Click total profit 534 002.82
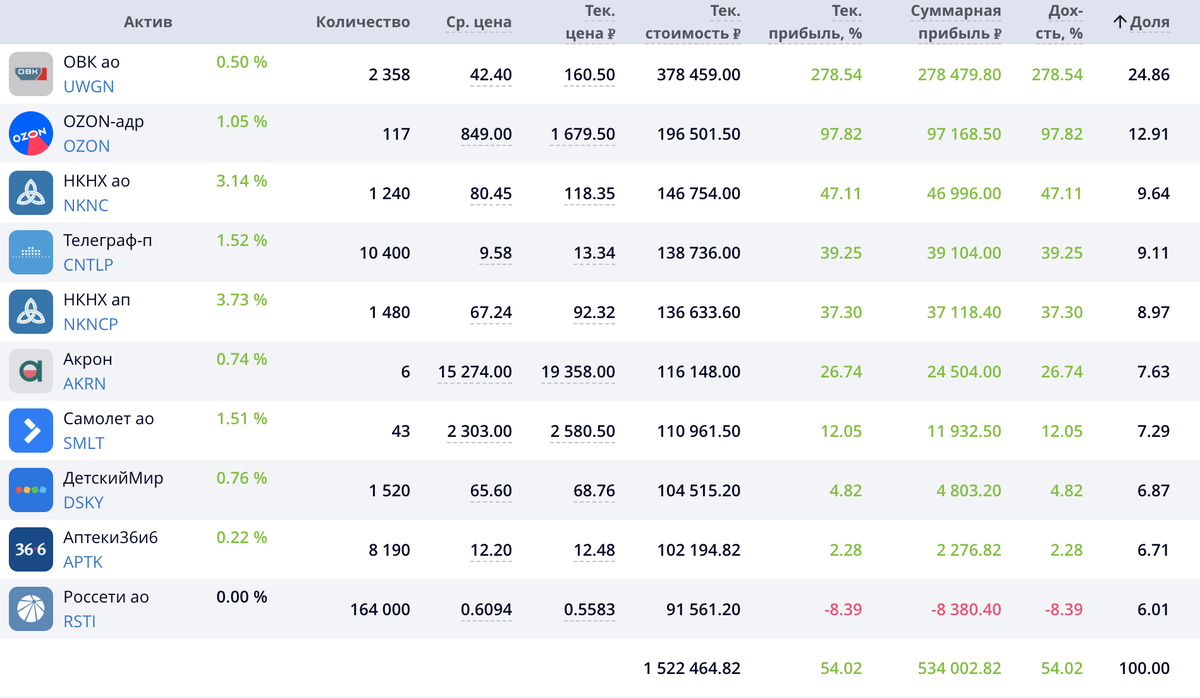 [x=960, y=668]
